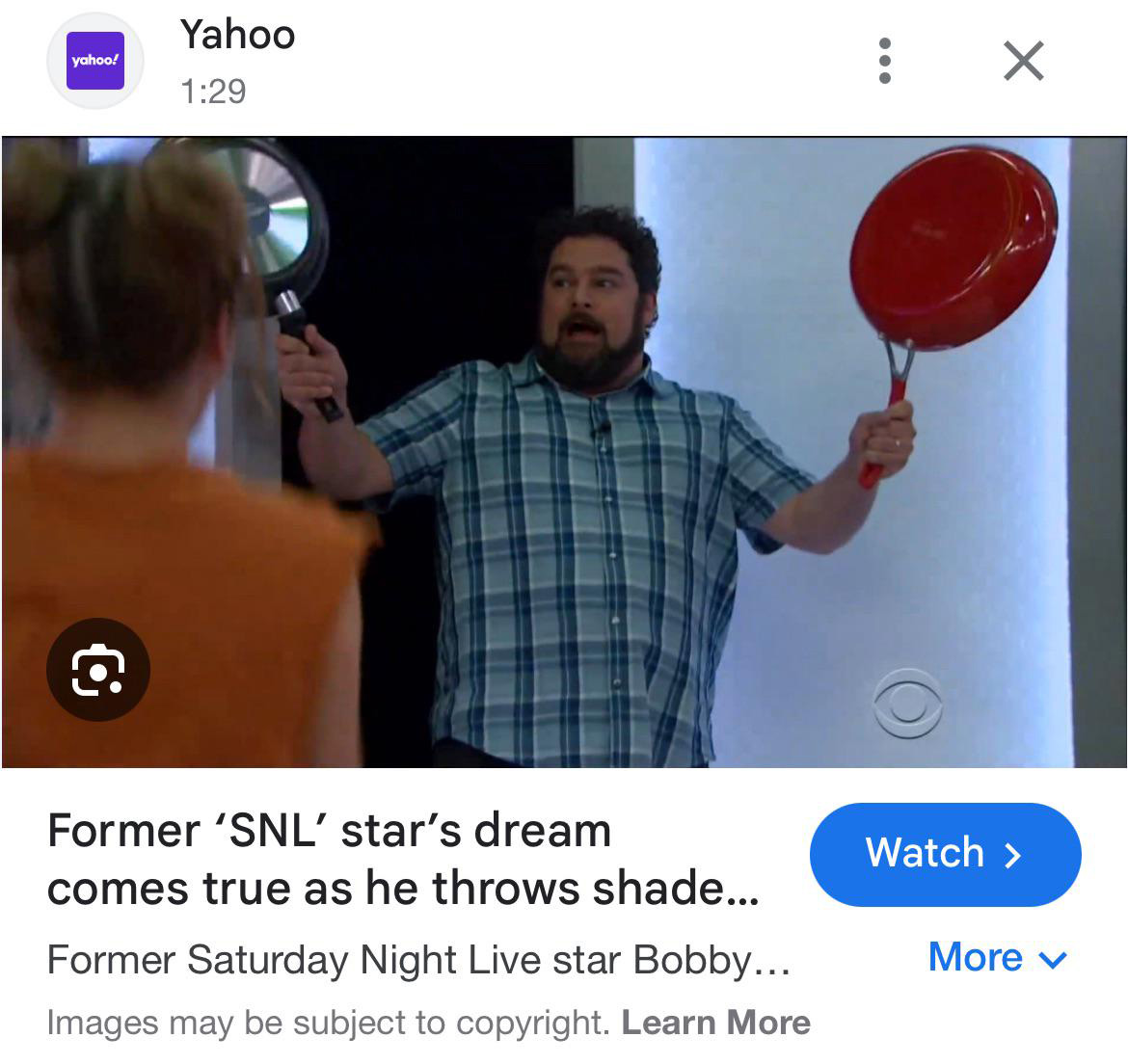This screenshot has width=1128, height=1064.
Task: Click the CBS eye watermark in the image
Action: tap(907, 704)
